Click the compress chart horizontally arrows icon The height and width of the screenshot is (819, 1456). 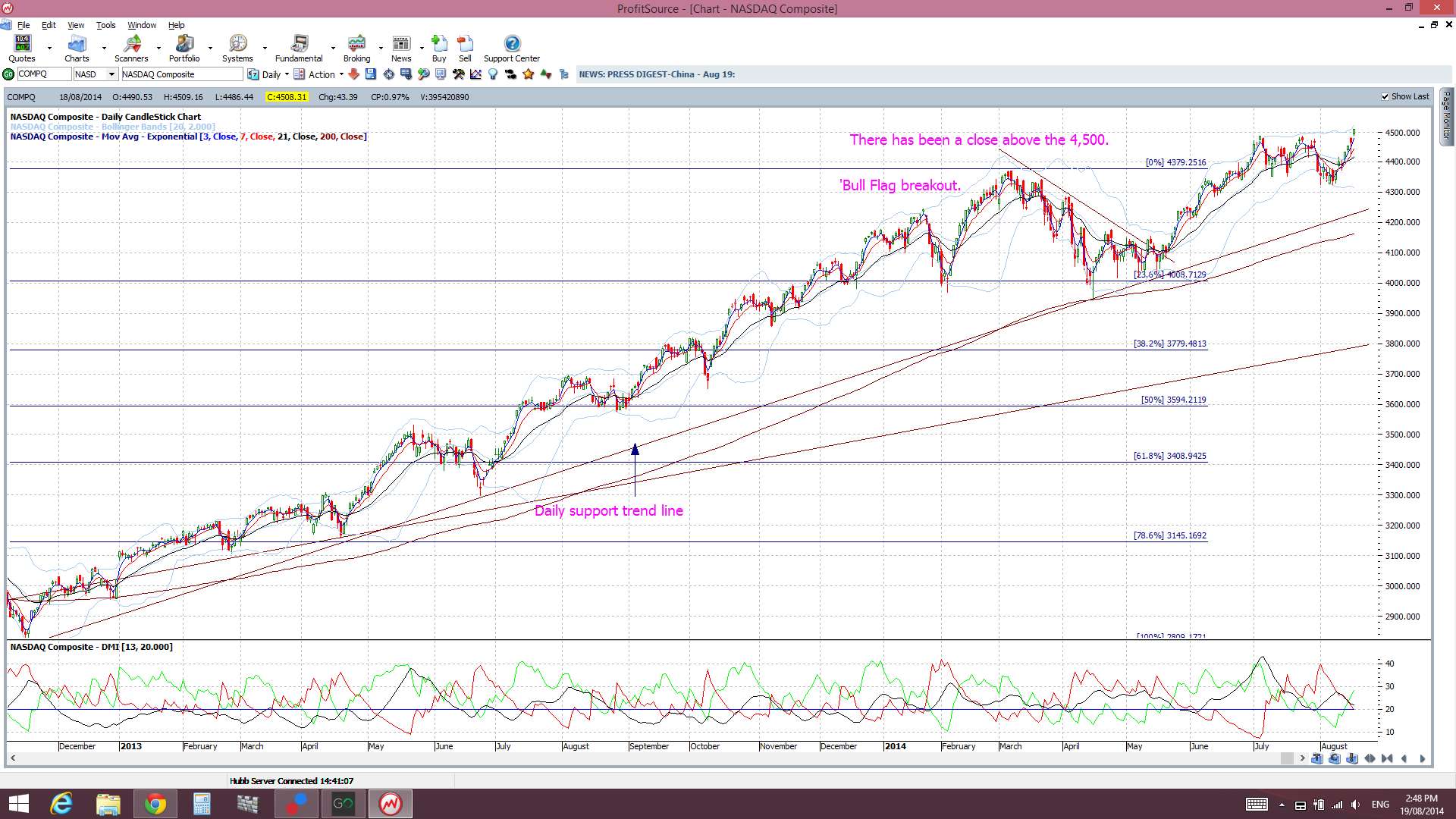tap(1387, 758)
